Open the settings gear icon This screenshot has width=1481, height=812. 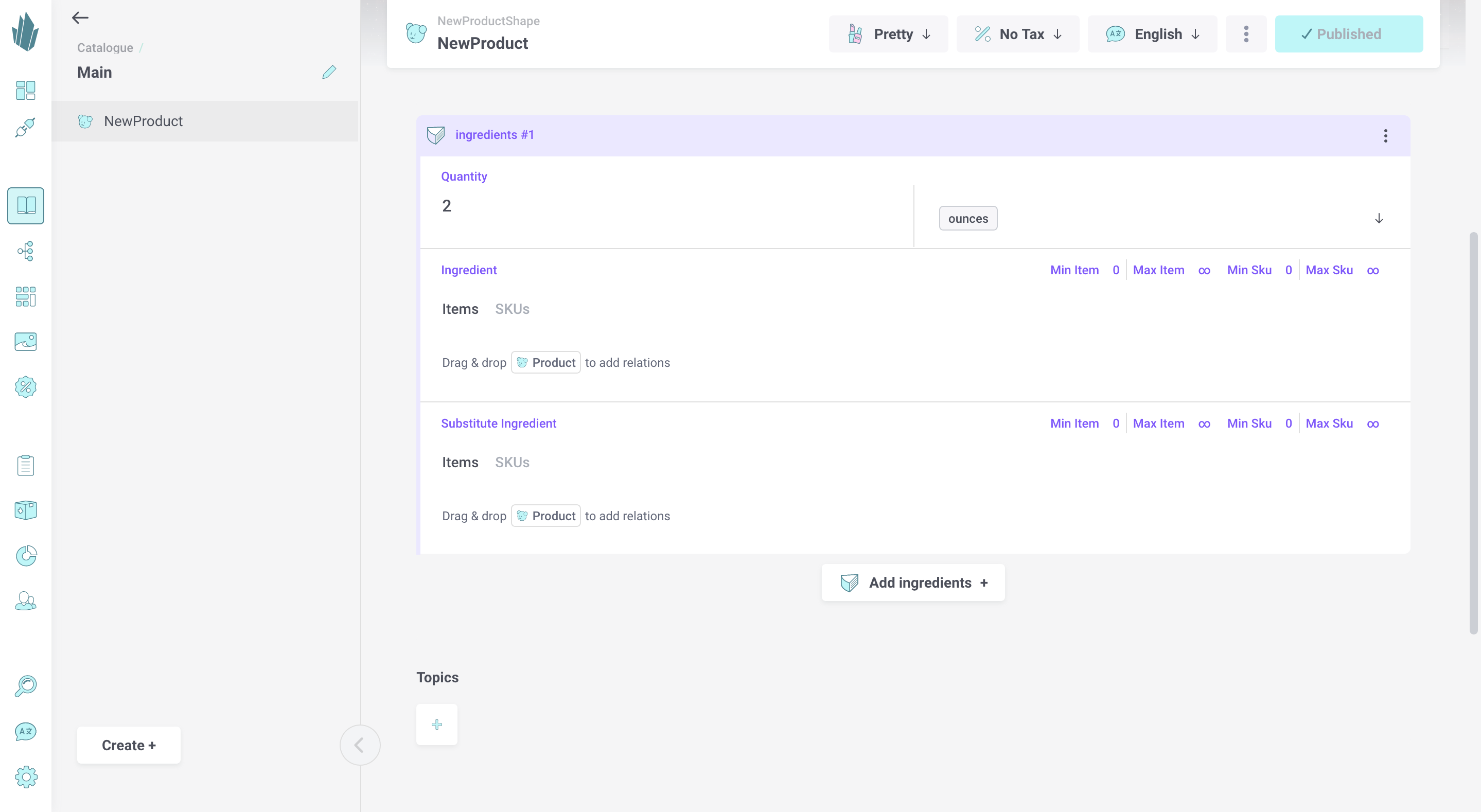[x=25, y=777]
